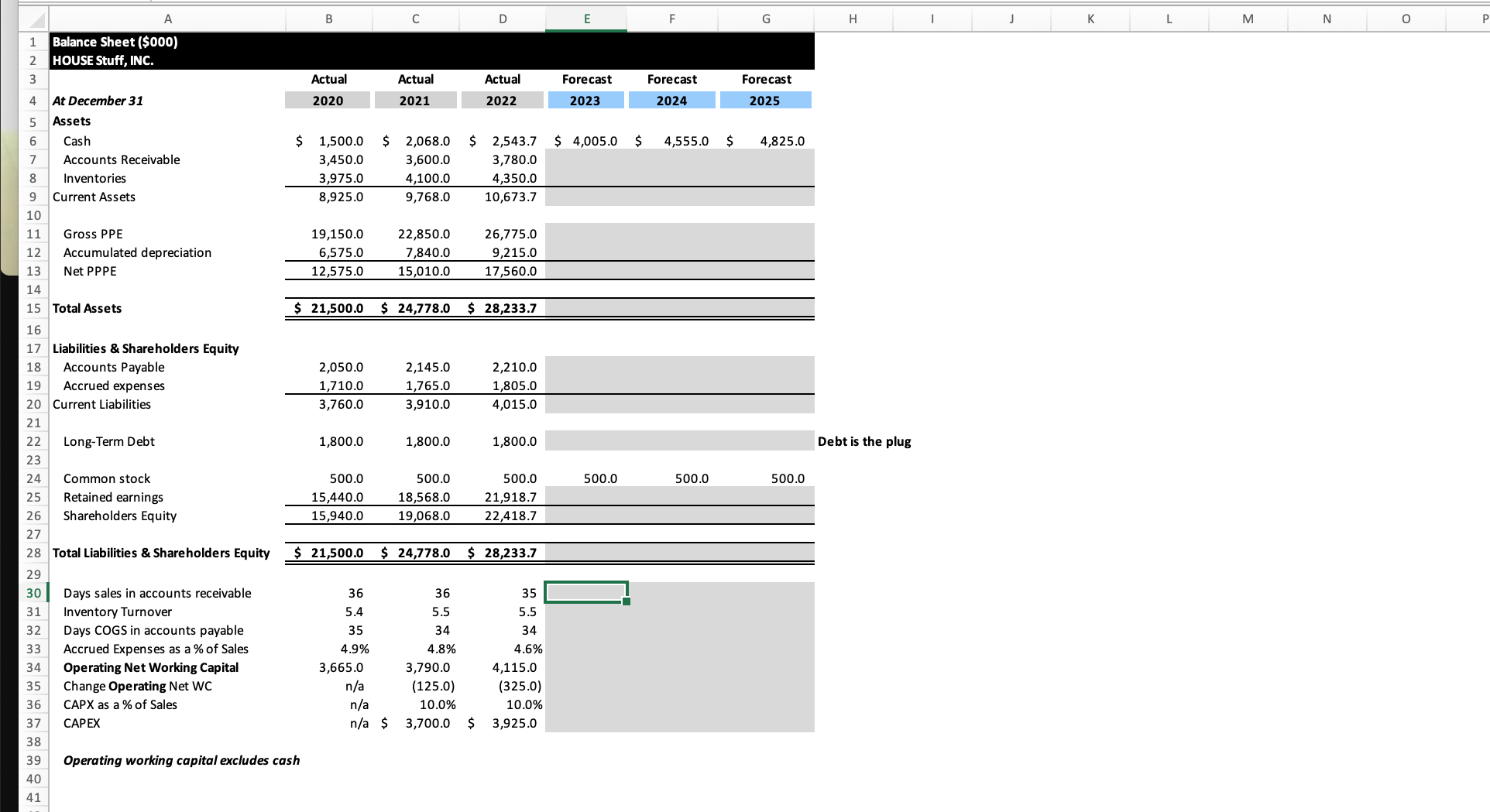Select the 2025 forecast year header cell
The width and height of the screenshot is (1490, 812).
click(x=765, y=101)
